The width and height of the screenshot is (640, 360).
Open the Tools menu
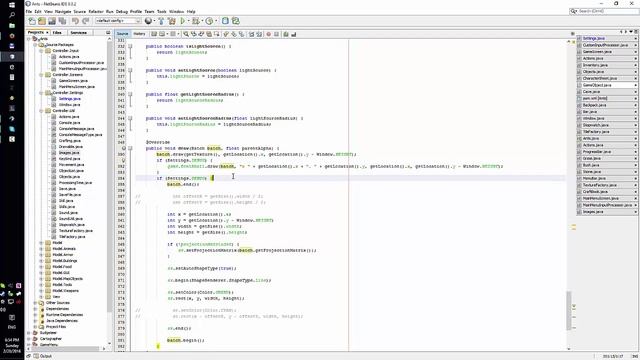162,11
